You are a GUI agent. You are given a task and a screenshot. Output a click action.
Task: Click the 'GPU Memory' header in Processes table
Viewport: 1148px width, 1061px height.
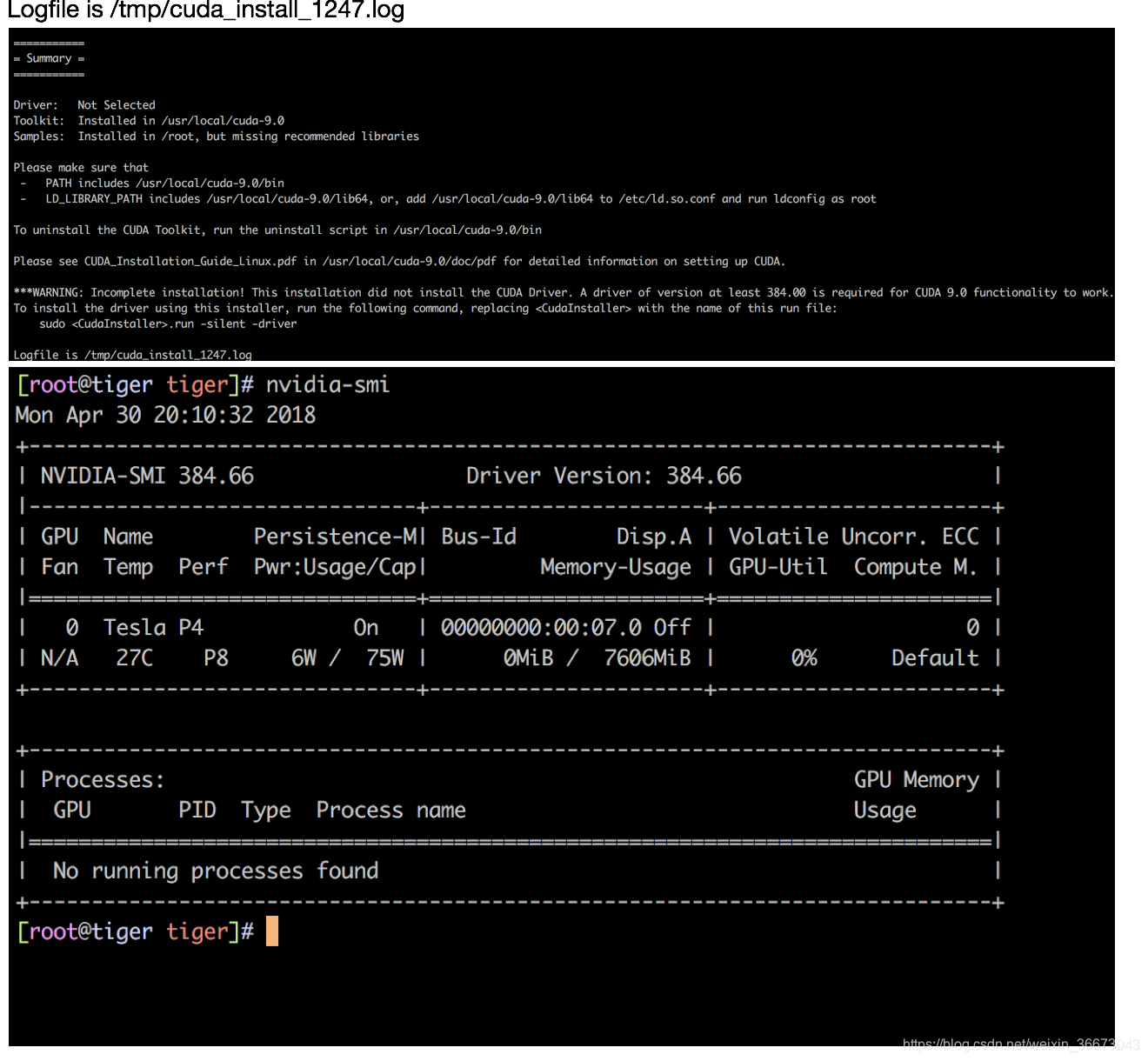[x=916, y=780]
